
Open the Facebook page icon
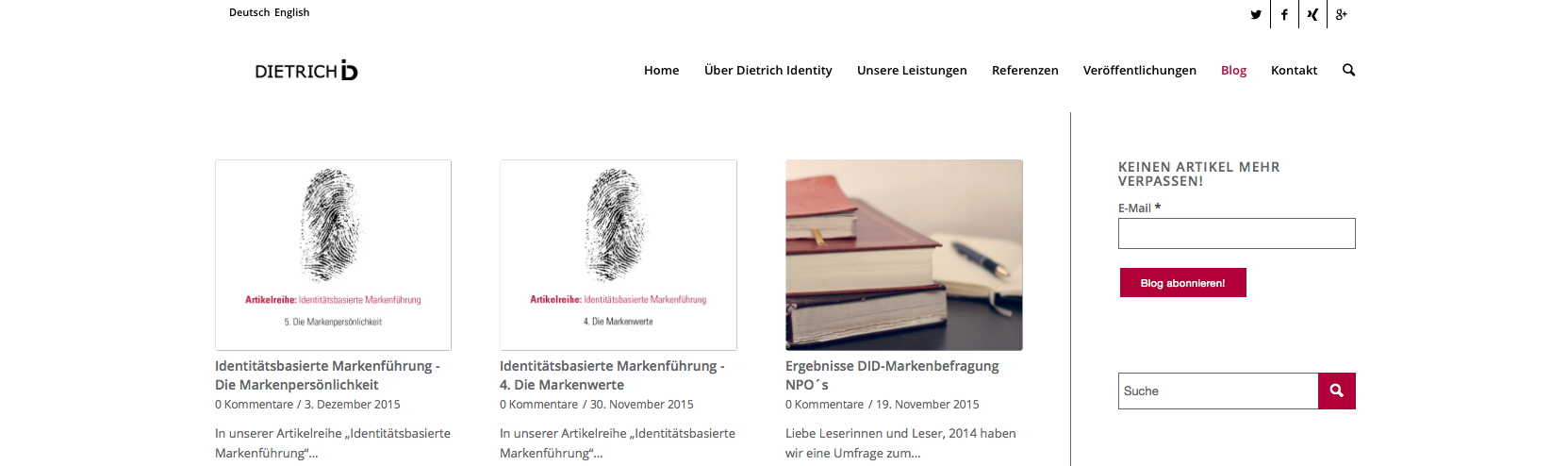[1284, 14]
